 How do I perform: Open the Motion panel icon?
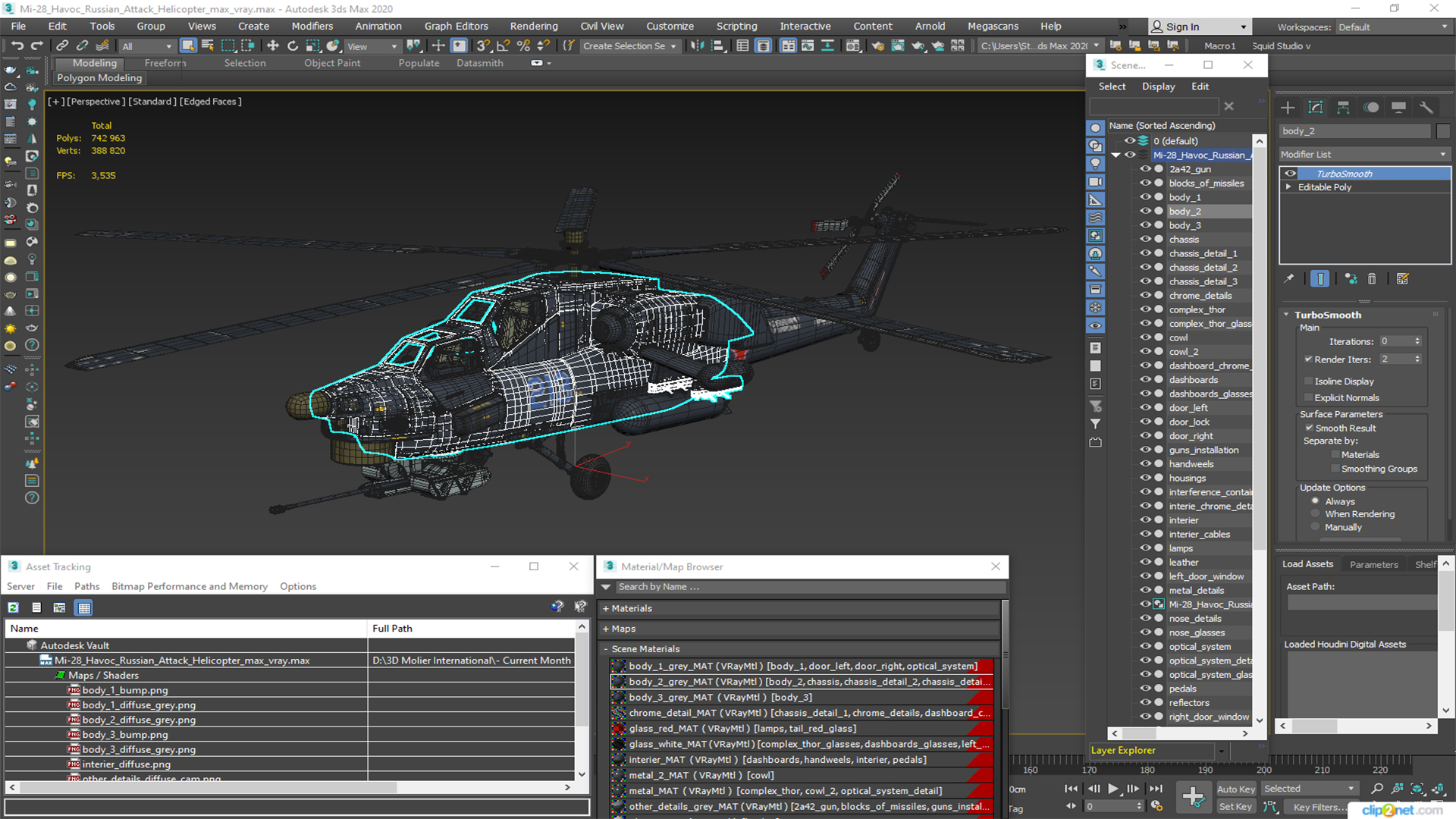[x=1371, y=107]
